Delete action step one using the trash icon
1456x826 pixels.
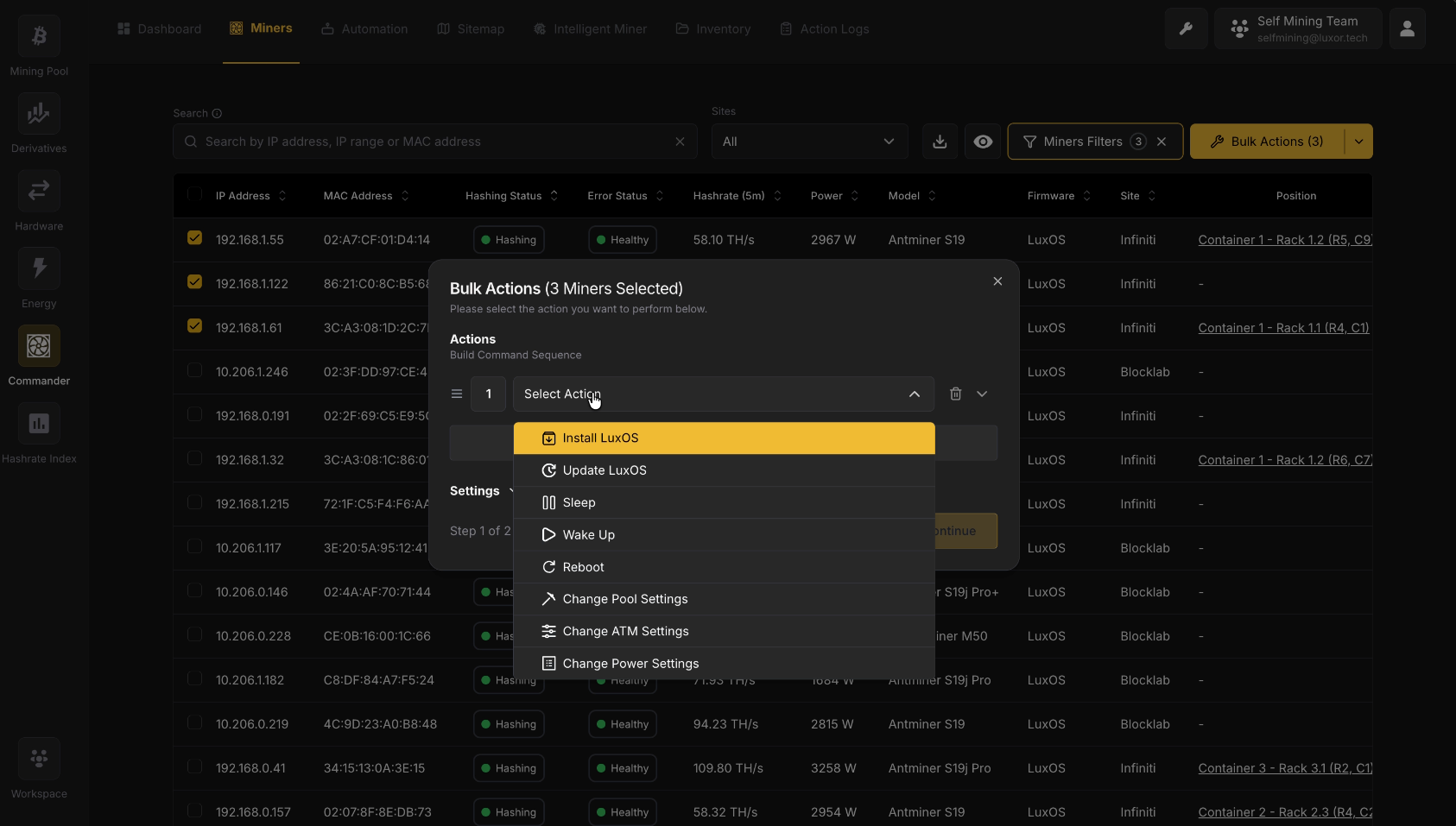(x=956, y=394)
